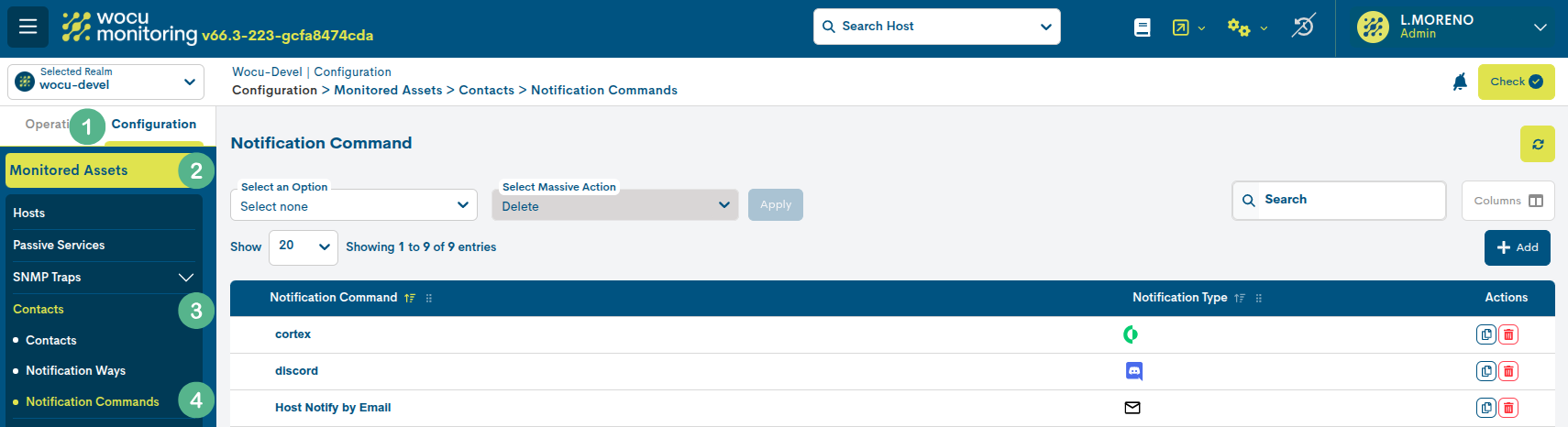Click the L.MORENO user avatar

pyautogui.click(x=1373, y=27)
